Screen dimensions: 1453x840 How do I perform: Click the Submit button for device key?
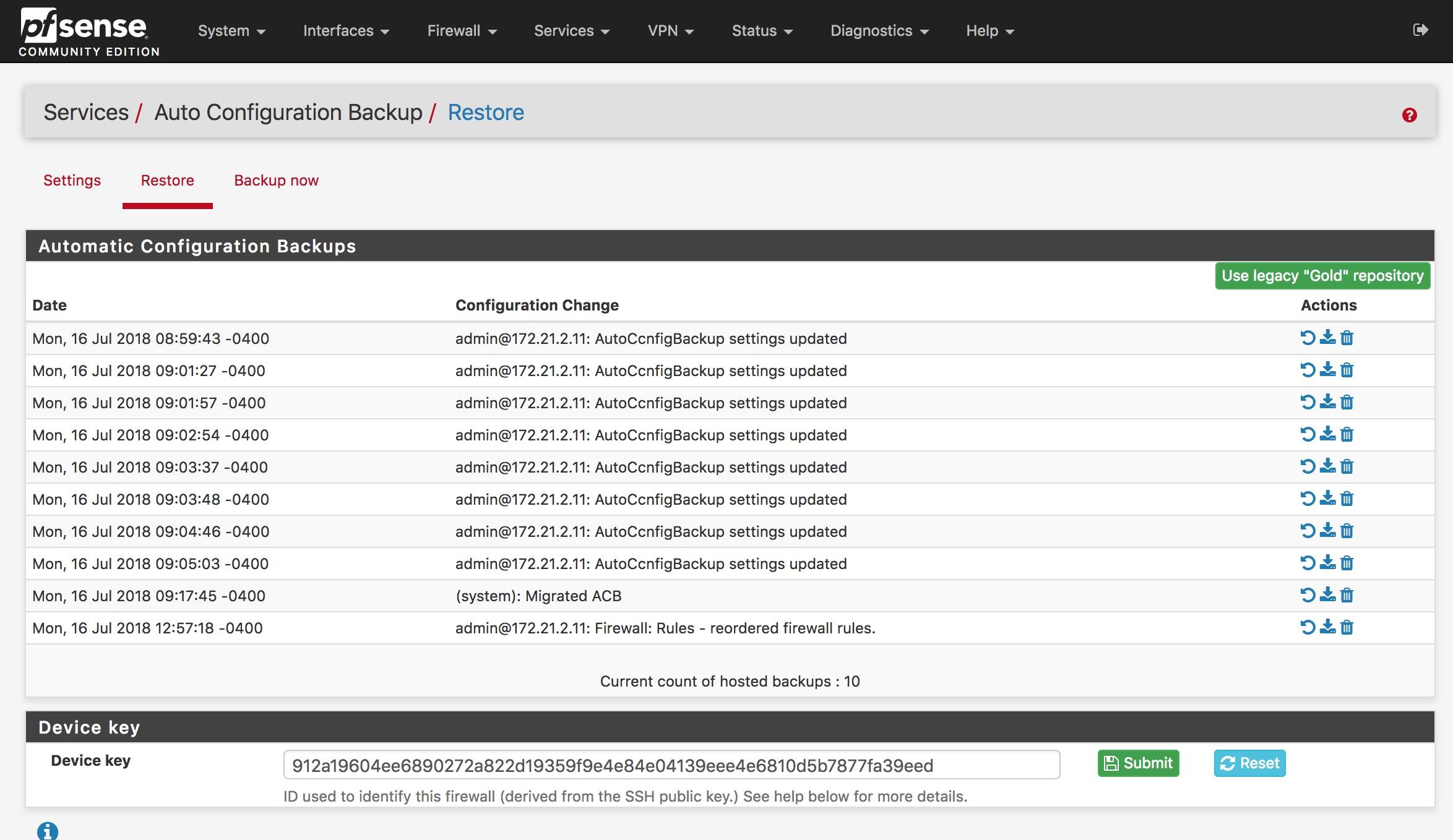(1138, 763)
